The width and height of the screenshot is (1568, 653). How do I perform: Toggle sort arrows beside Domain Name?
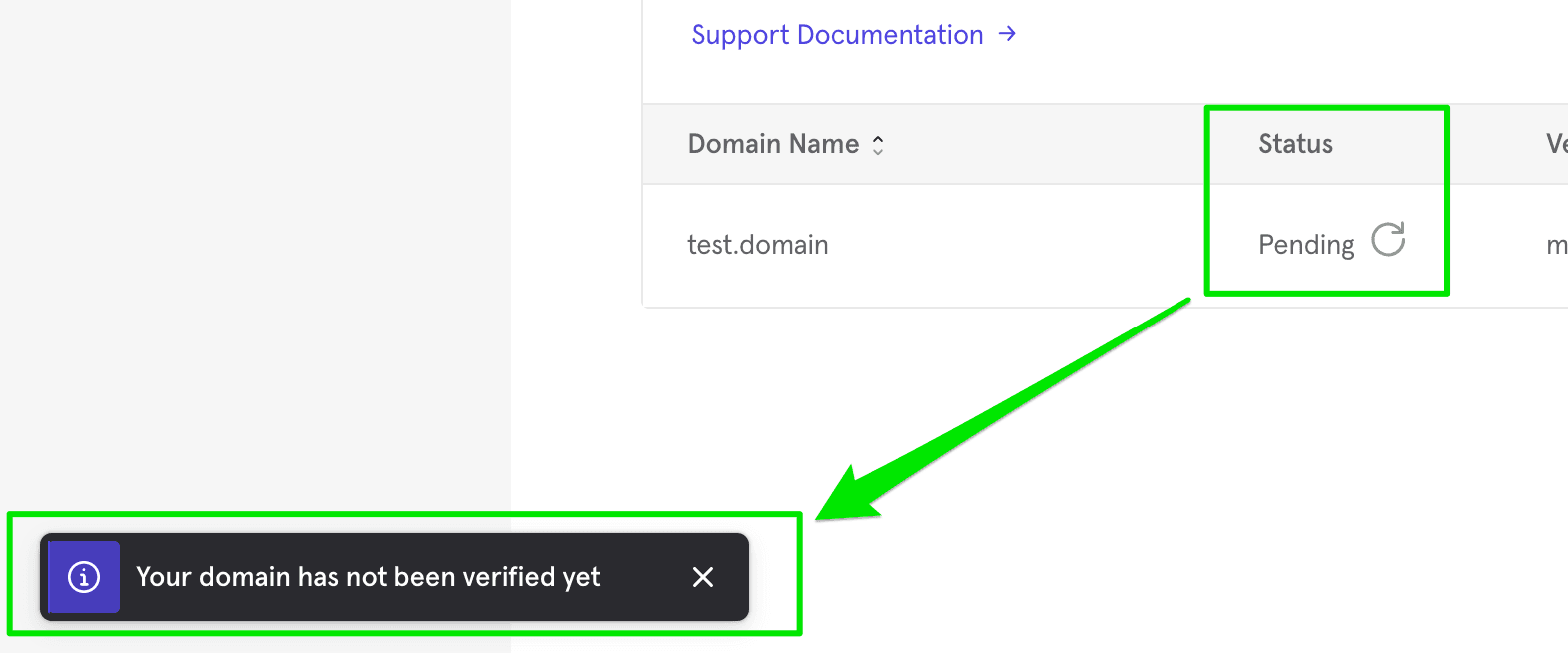[x=878, y=145]
